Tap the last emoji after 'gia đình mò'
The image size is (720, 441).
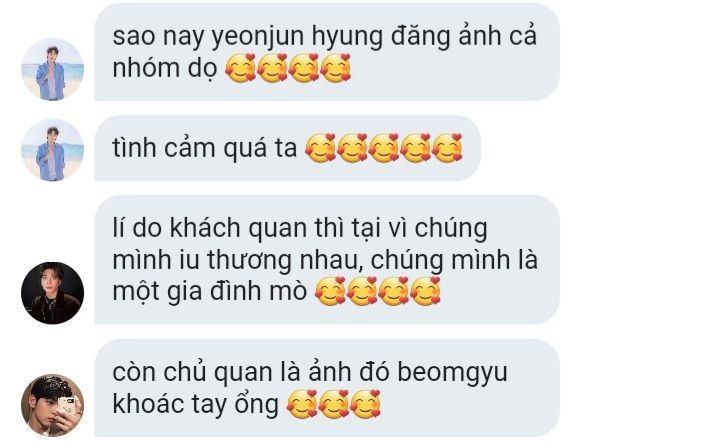coord(426,291)
